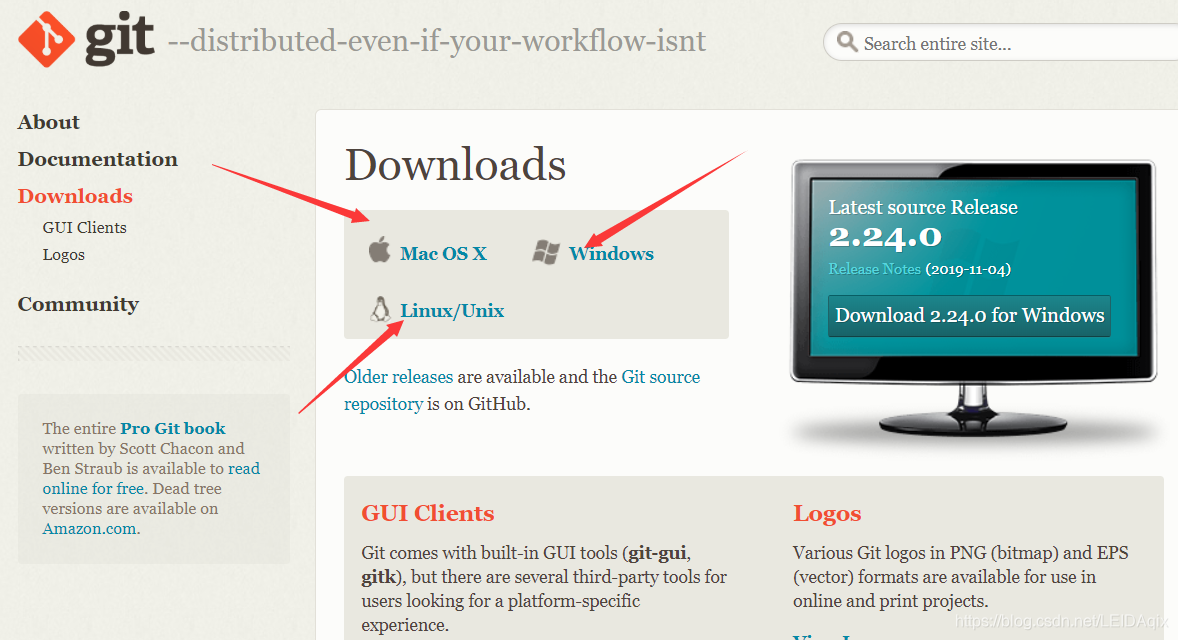Screen dimensions: 1178x640
Task: Visit the Amazon.com link
Action: coord(89,528)
